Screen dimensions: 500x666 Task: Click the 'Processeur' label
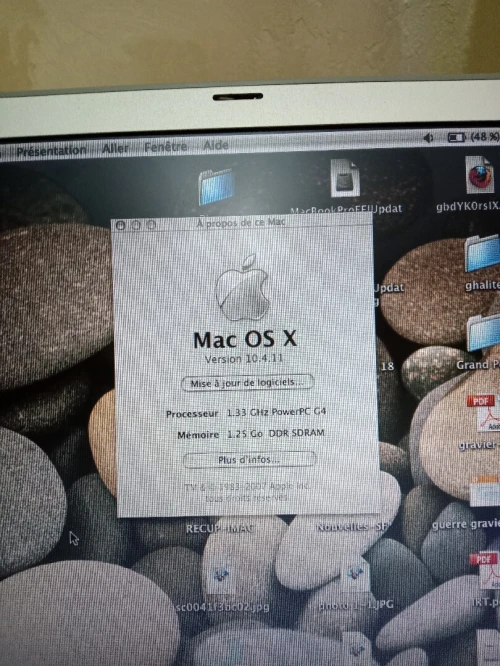click(192, 414)
